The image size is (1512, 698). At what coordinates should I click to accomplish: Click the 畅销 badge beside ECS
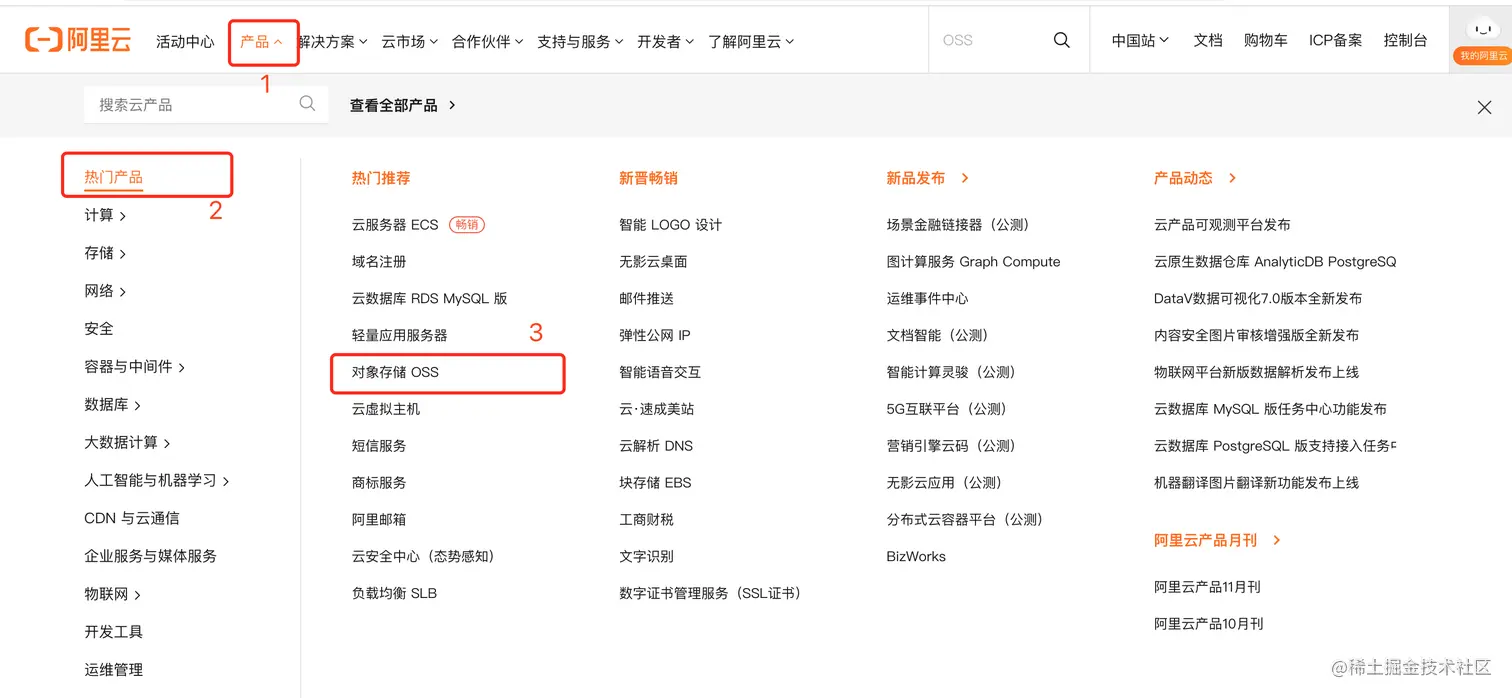tap(467, 225)
